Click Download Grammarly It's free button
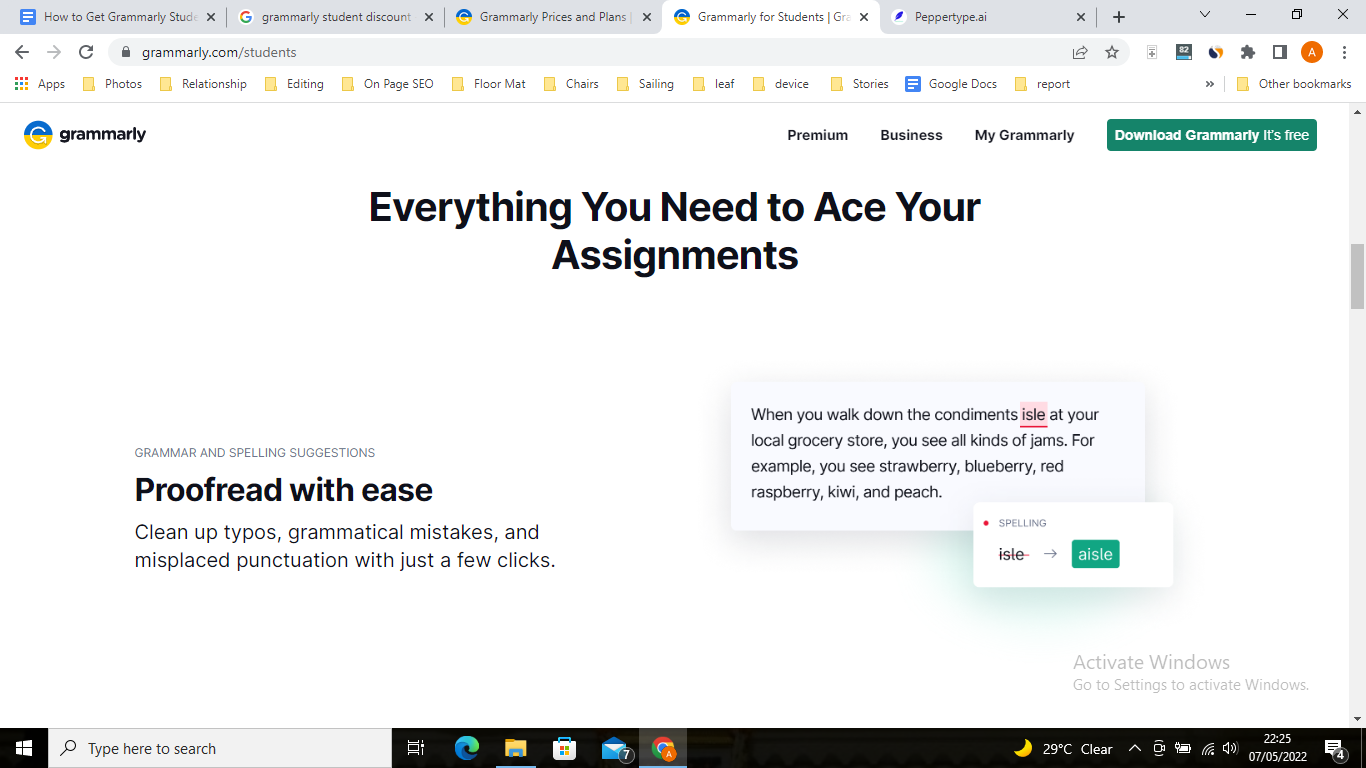The width and height of the screenshot is (1366, 768). (1212, 135)
